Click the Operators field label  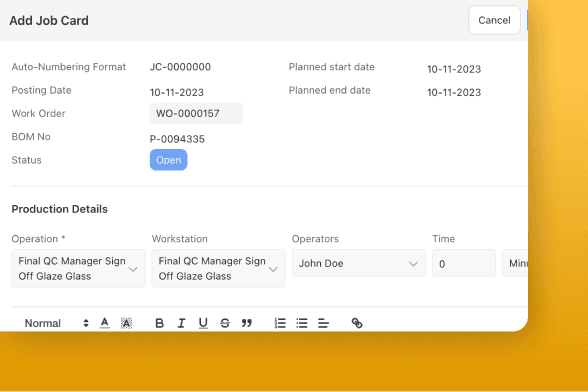point(315,239)
